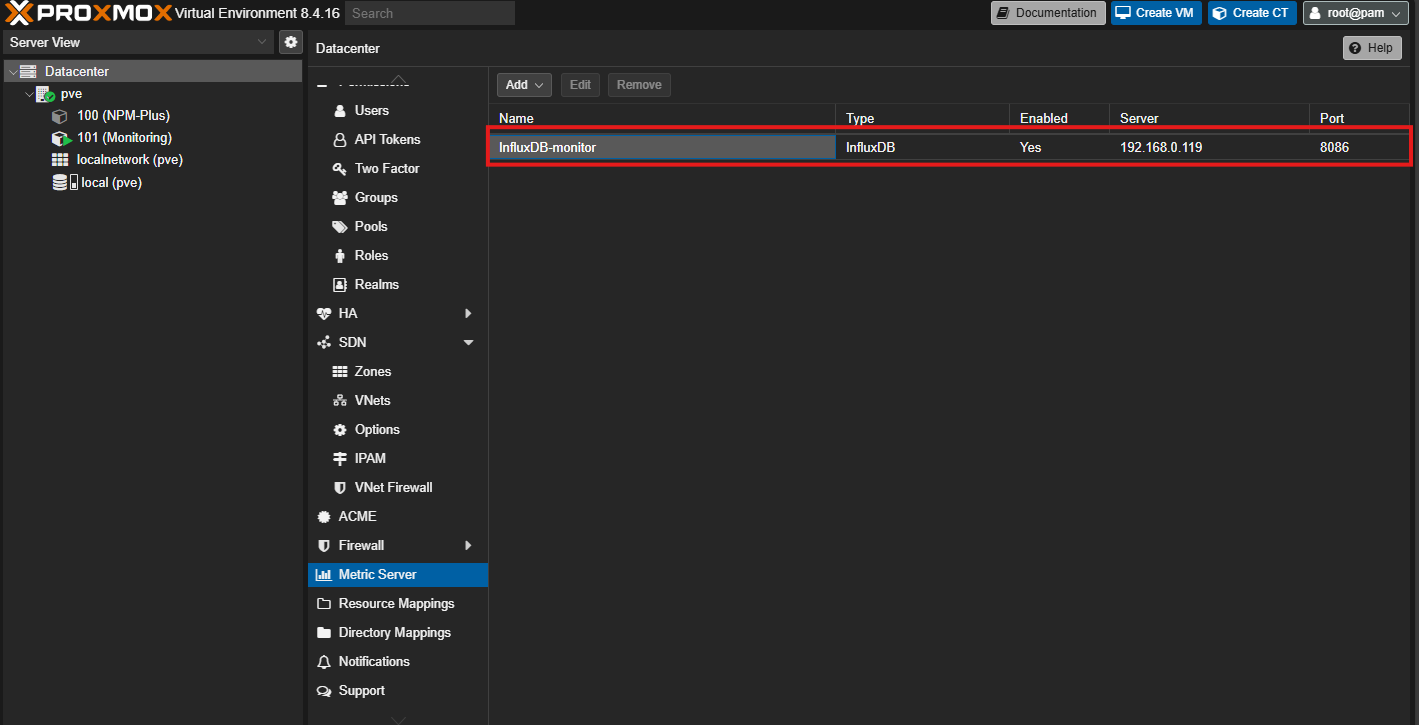Sort by the Name column header
Screen dimensions: 1419x725
coord(662,118)
